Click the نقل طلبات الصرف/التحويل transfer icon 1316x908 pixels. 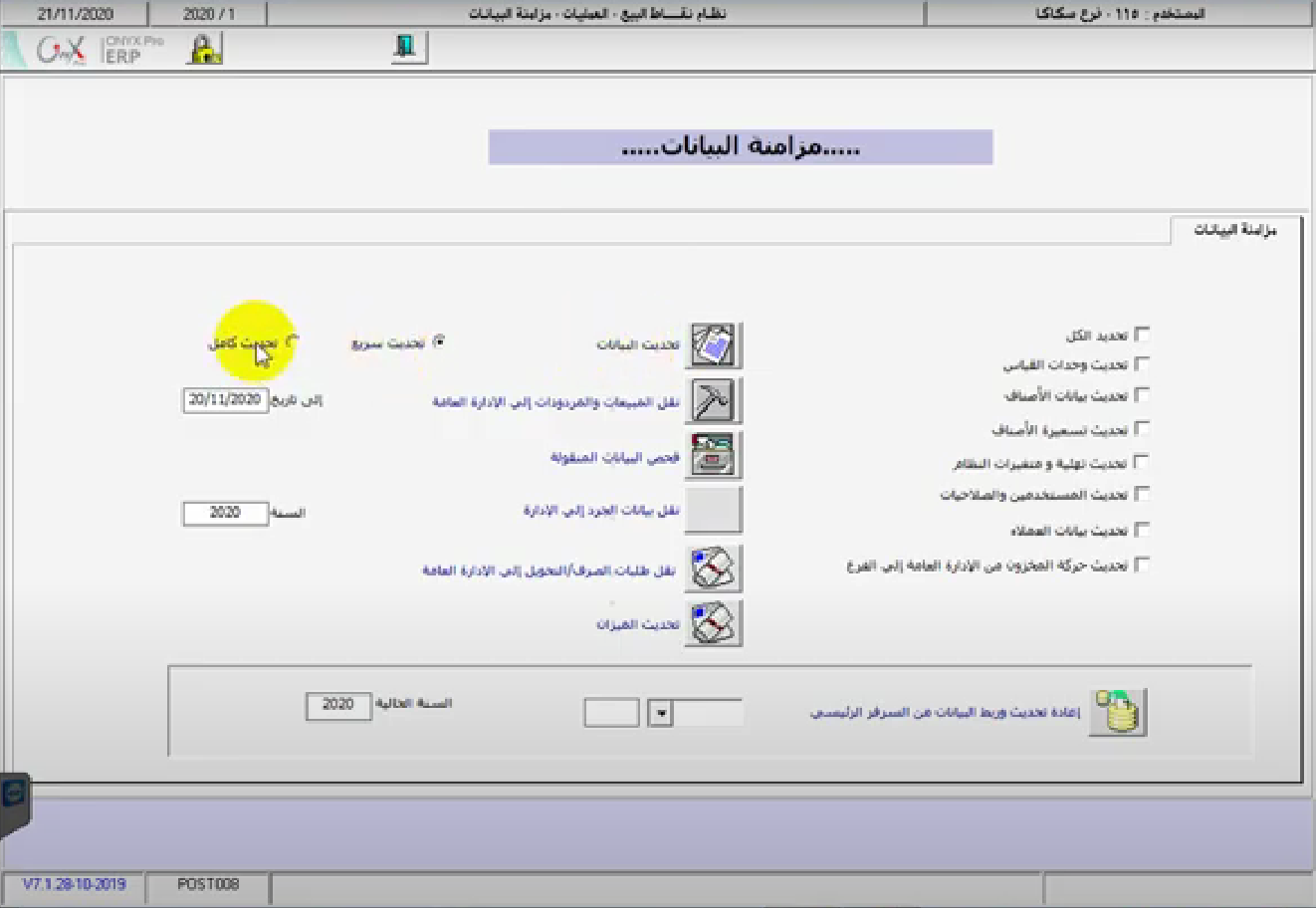713,569
